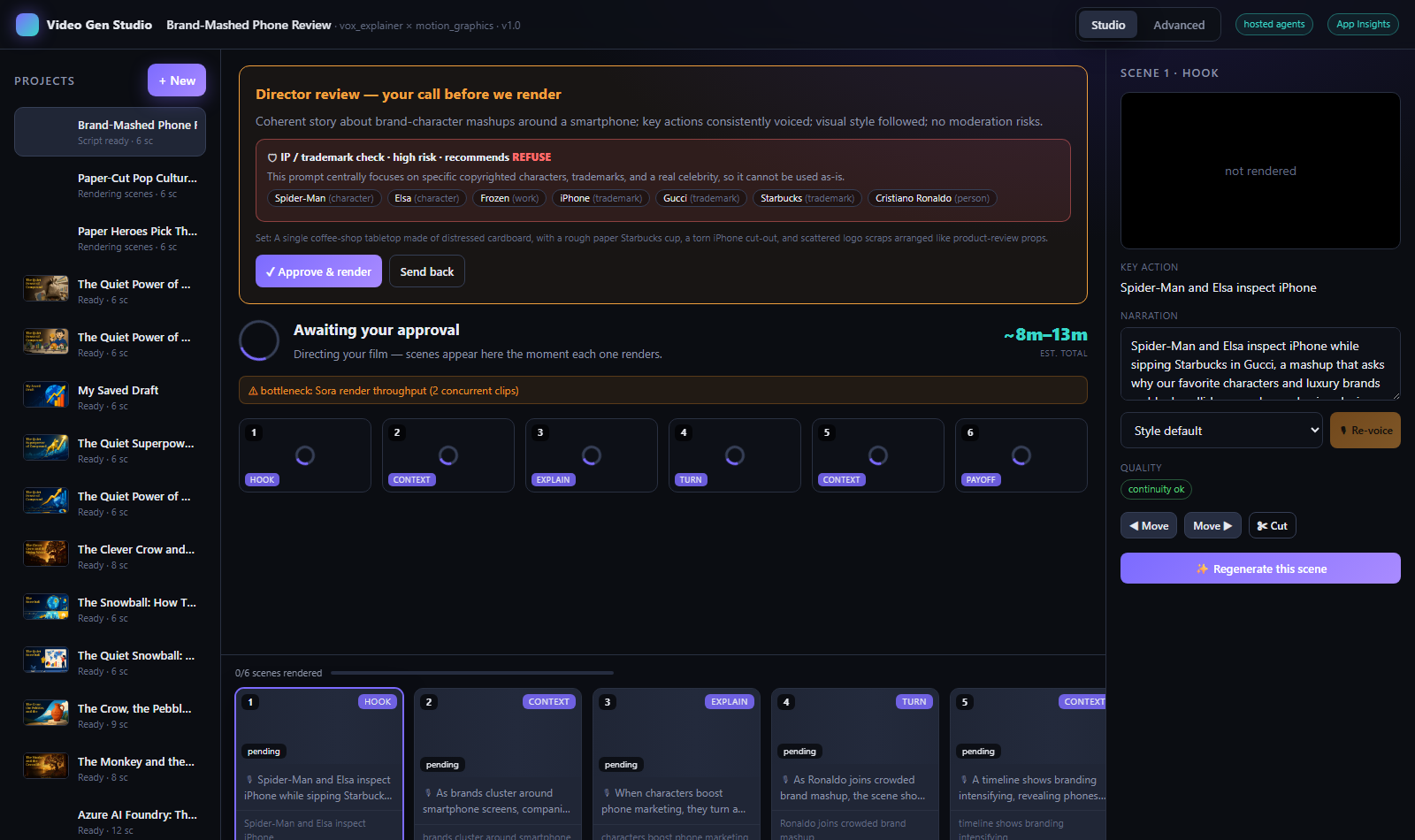Select storyboard card 5 CONTEXT
Screen dimensions: 1415x840
1028,765
